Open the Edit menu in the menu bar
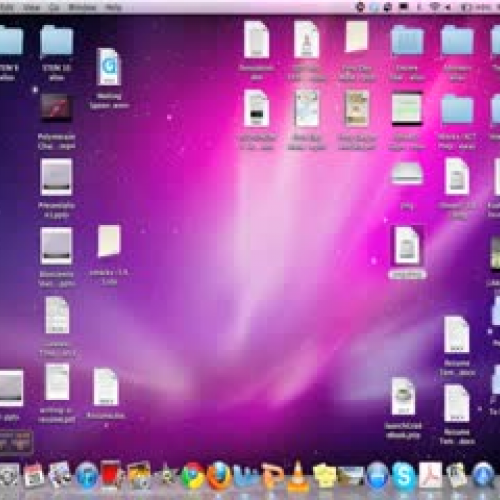This screenshot has width=500, height=500. tap(7, 7)
